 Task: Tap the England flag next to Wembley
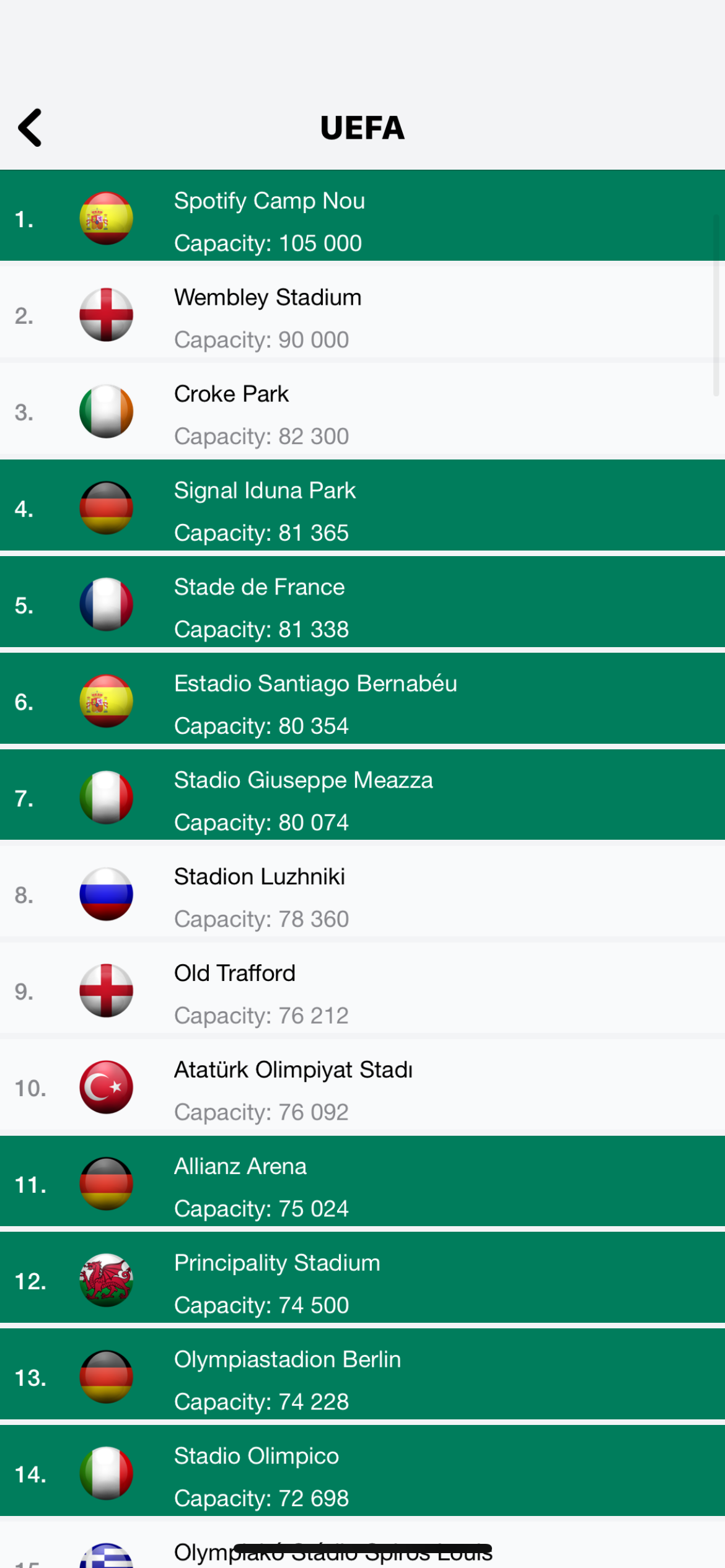coord(106,315)
